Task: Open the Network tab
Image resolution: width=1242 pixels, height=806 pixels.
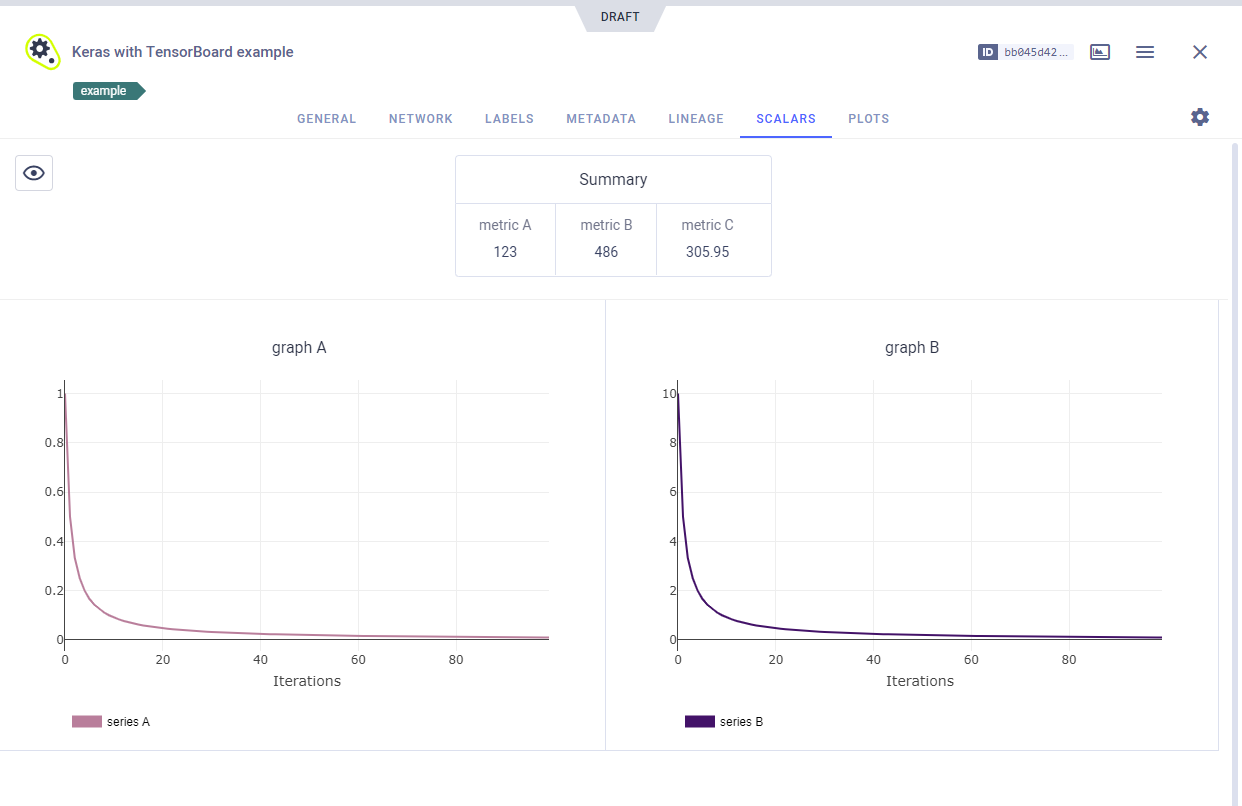Action: click(x=420, y=119)
